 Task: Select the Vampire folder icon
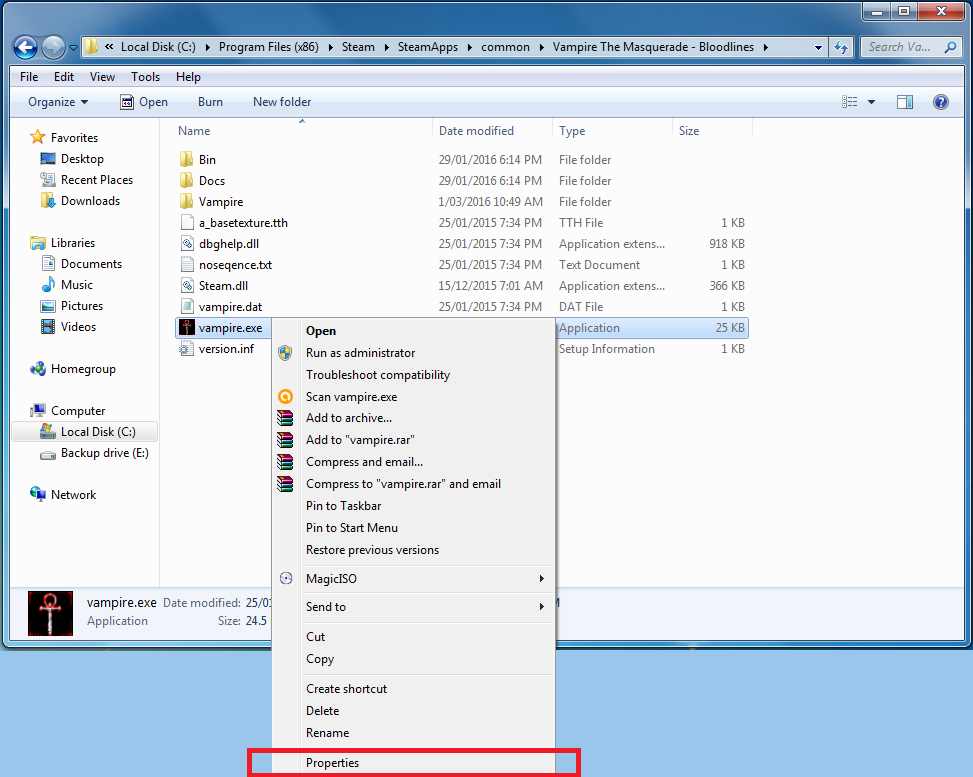[186, 202]
